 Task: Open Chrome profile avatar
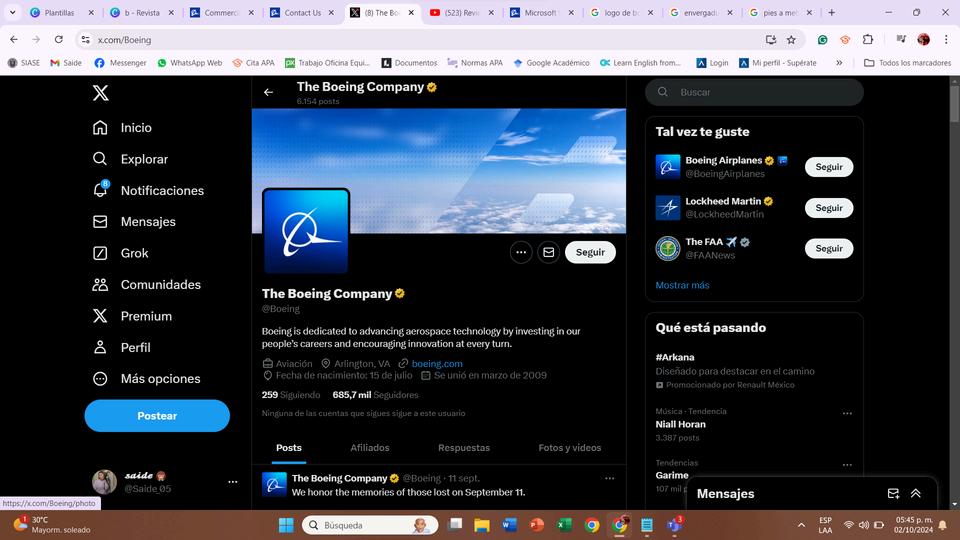point(924,40)
